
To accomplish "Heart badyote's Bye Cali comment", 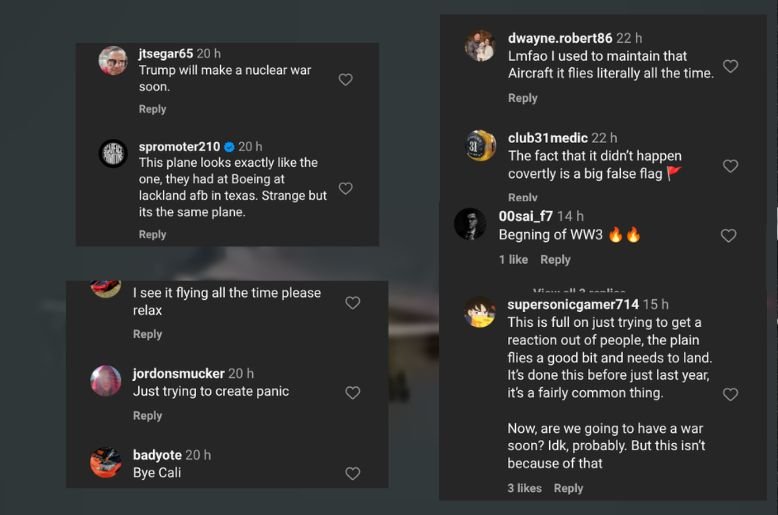I will point(352,474).
